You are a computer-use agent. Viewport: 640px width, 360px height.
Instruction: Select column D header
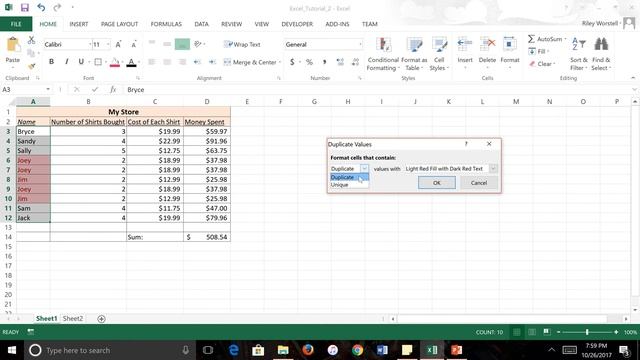click(207, 102)
